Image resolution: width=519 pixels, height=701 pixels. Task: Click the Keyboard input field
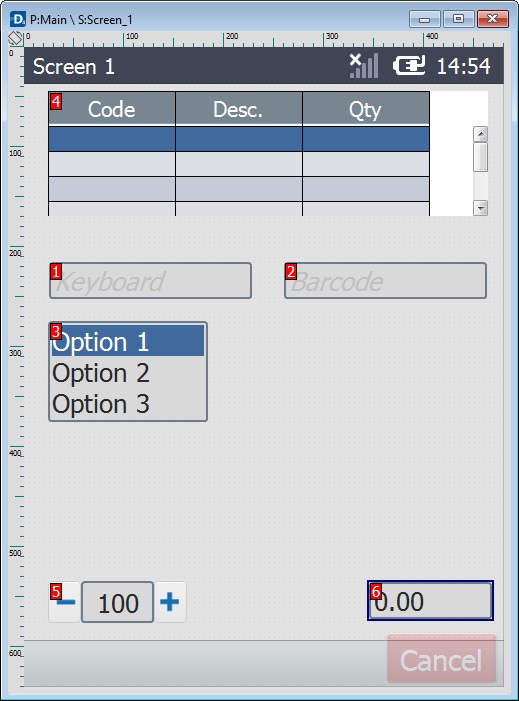(150, 281)
